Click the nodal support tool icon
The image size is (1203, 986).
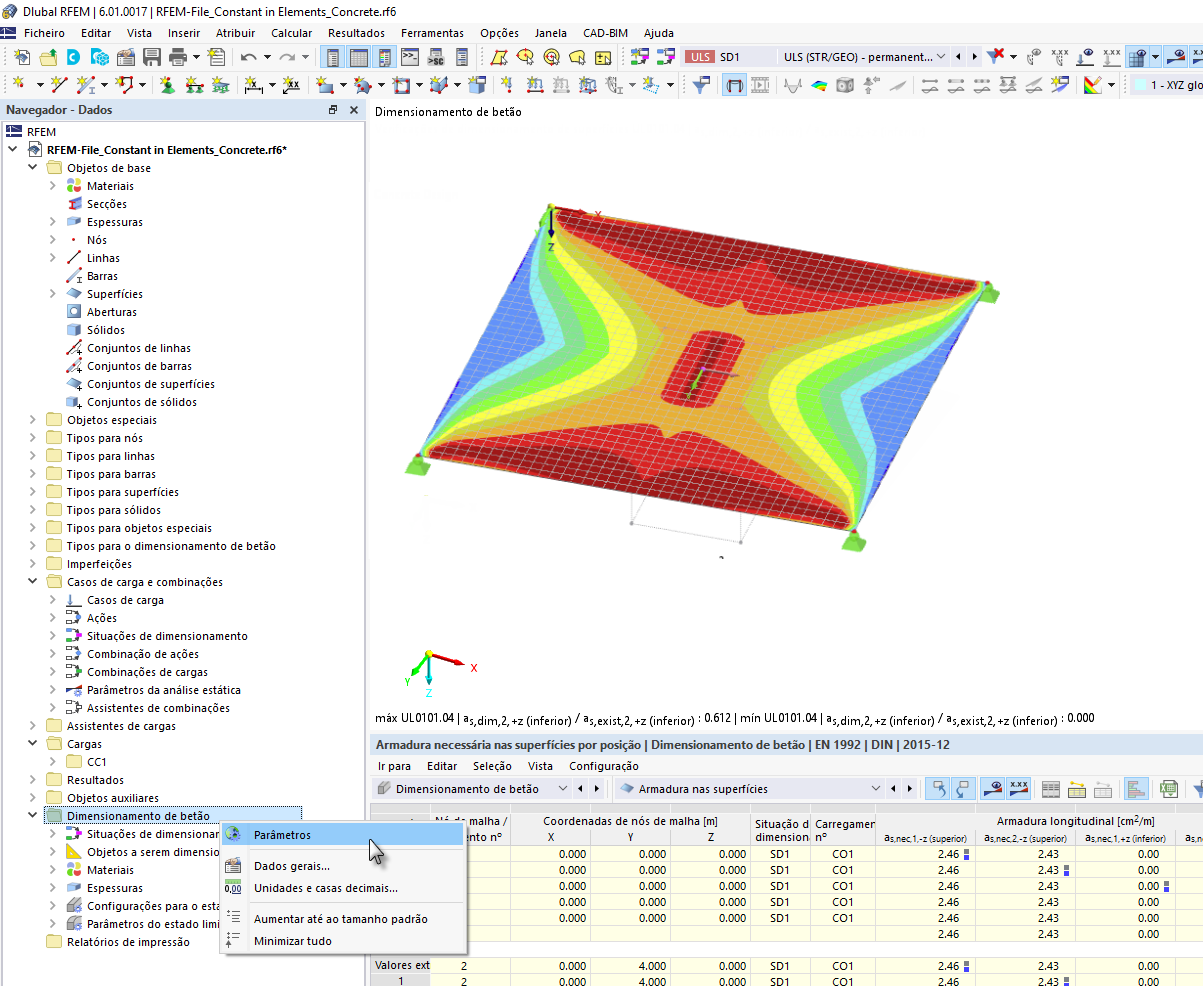click(x=166, y=84)
